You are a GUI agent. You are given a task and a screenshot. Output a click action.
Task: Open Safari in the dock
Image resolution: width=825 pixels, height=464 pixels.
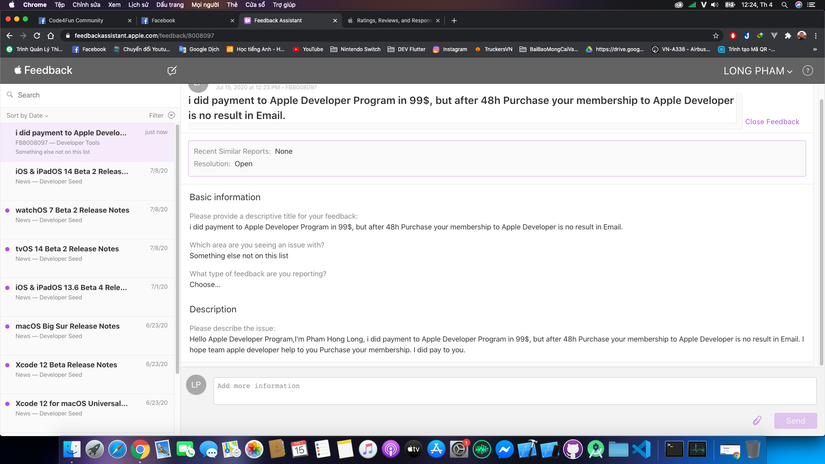click(x=117, y=449)
